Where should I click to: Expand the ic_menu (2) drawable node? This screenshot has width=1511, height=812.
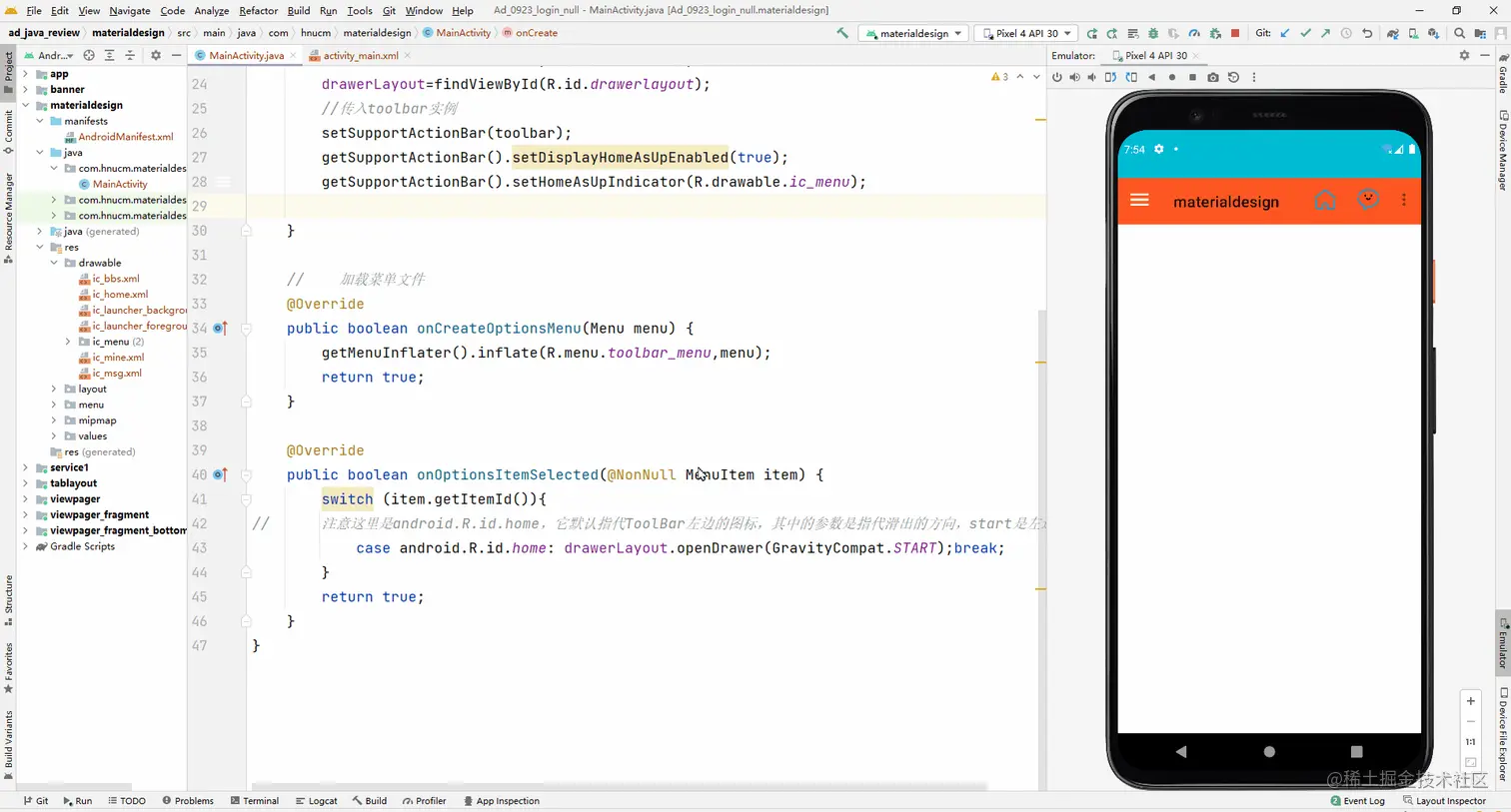tap(68, 342)
